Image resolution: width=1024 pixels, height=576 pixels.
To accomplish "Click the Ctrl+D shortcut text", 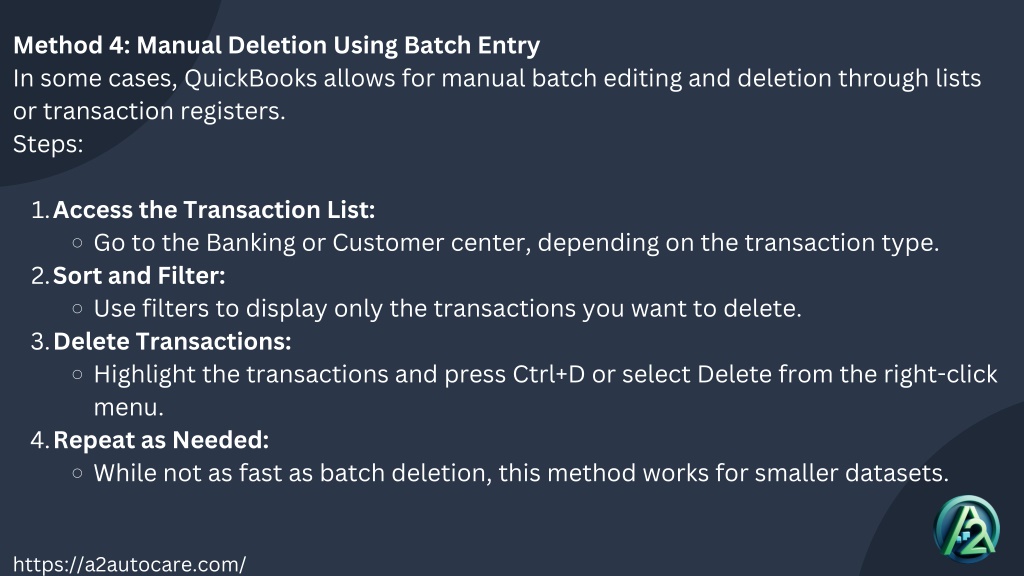I will (x=549, y=374).
